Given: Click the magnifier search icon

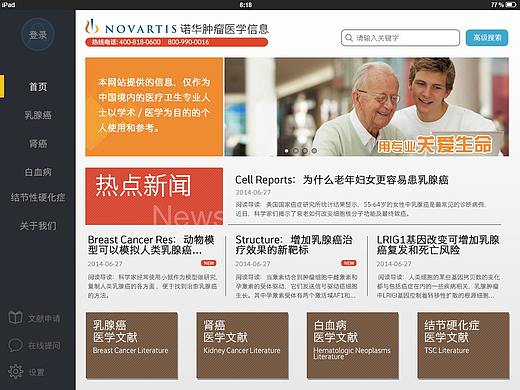Looking at the screenshot, I should coord(349,38).
